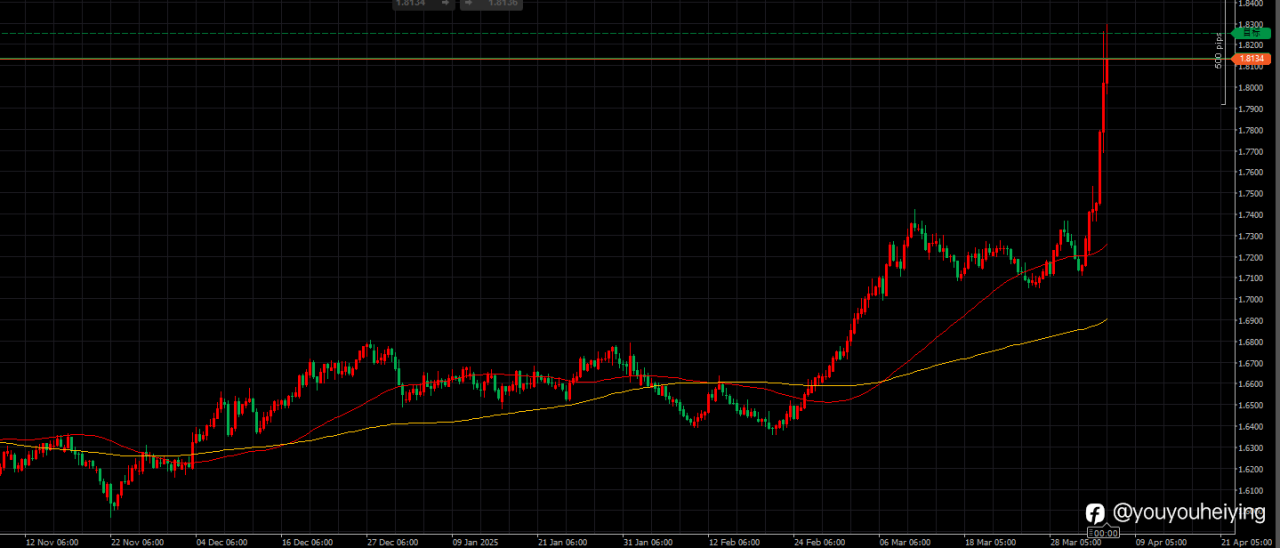Click the dashed green target line

click(615, 34)
